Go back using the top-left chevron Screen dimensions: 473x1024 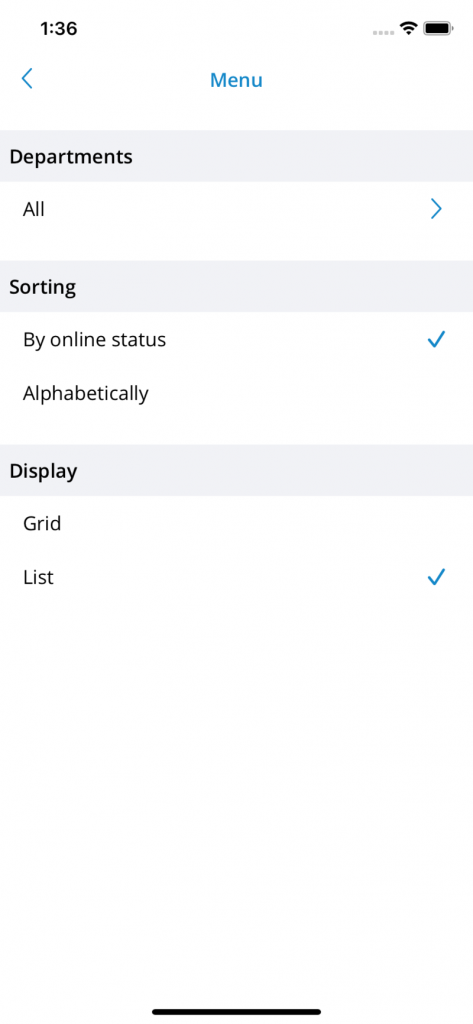coord(27,79)
